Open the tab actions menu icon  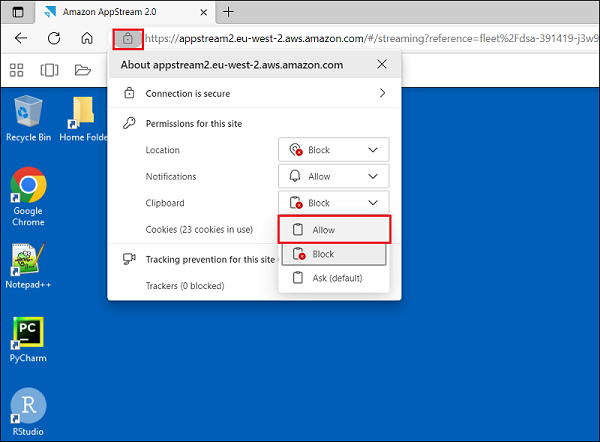18,12
